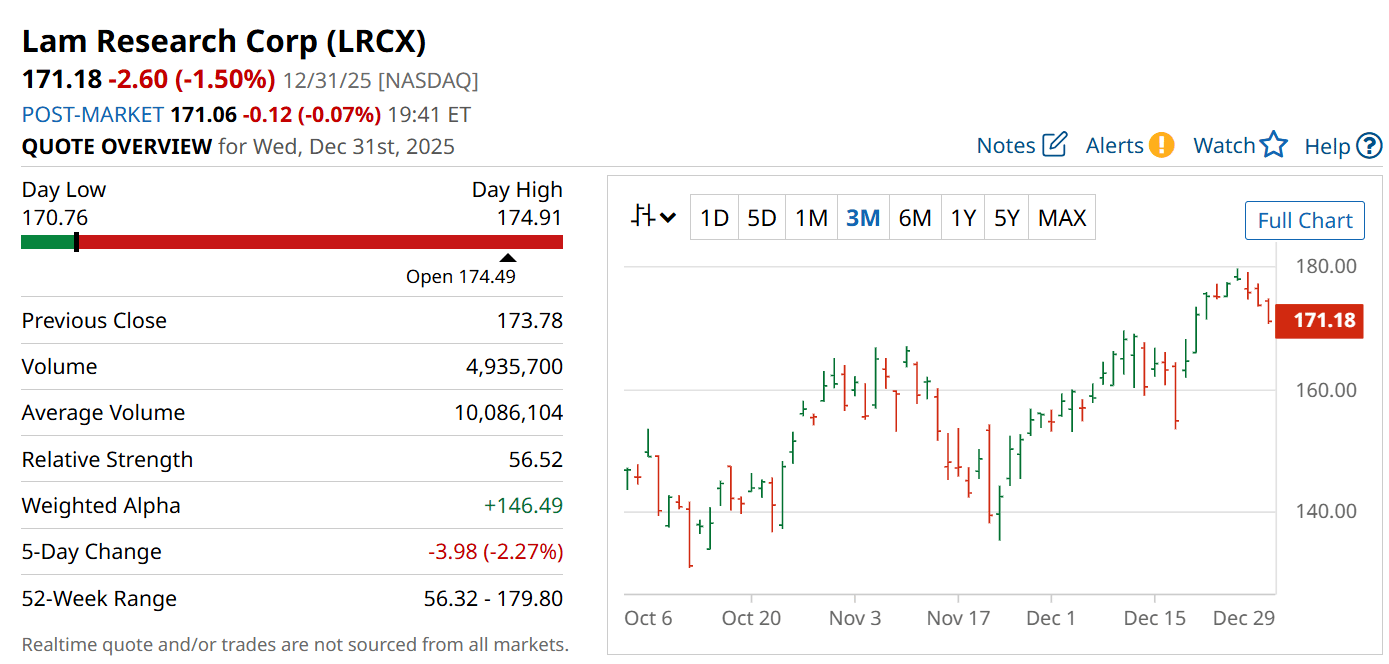Viewport: 1389px width, 664px height.
Task: Click the Dec 15 date axis label
Action: 1154,618
